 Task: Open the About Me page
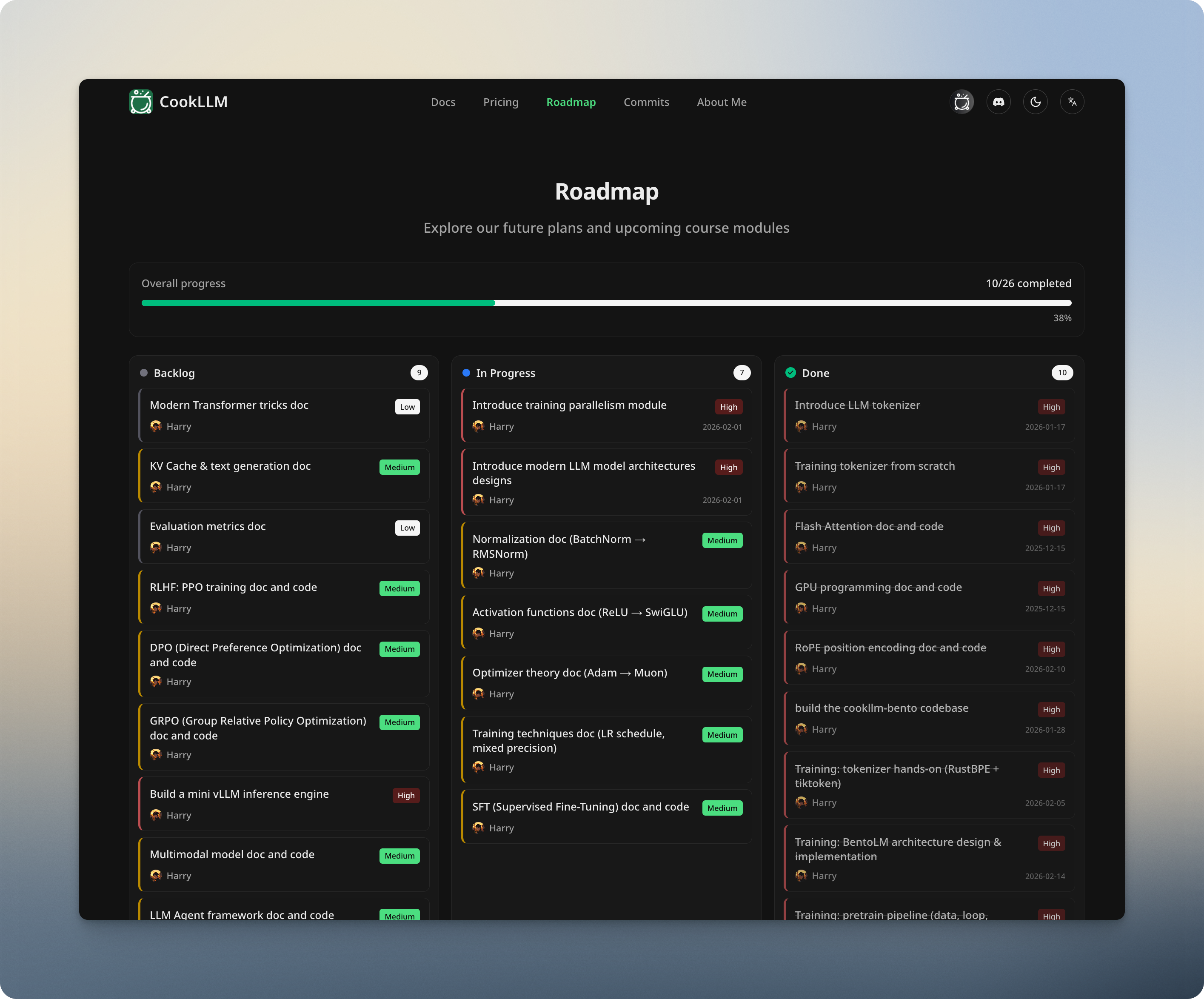[x=721, y=102]
